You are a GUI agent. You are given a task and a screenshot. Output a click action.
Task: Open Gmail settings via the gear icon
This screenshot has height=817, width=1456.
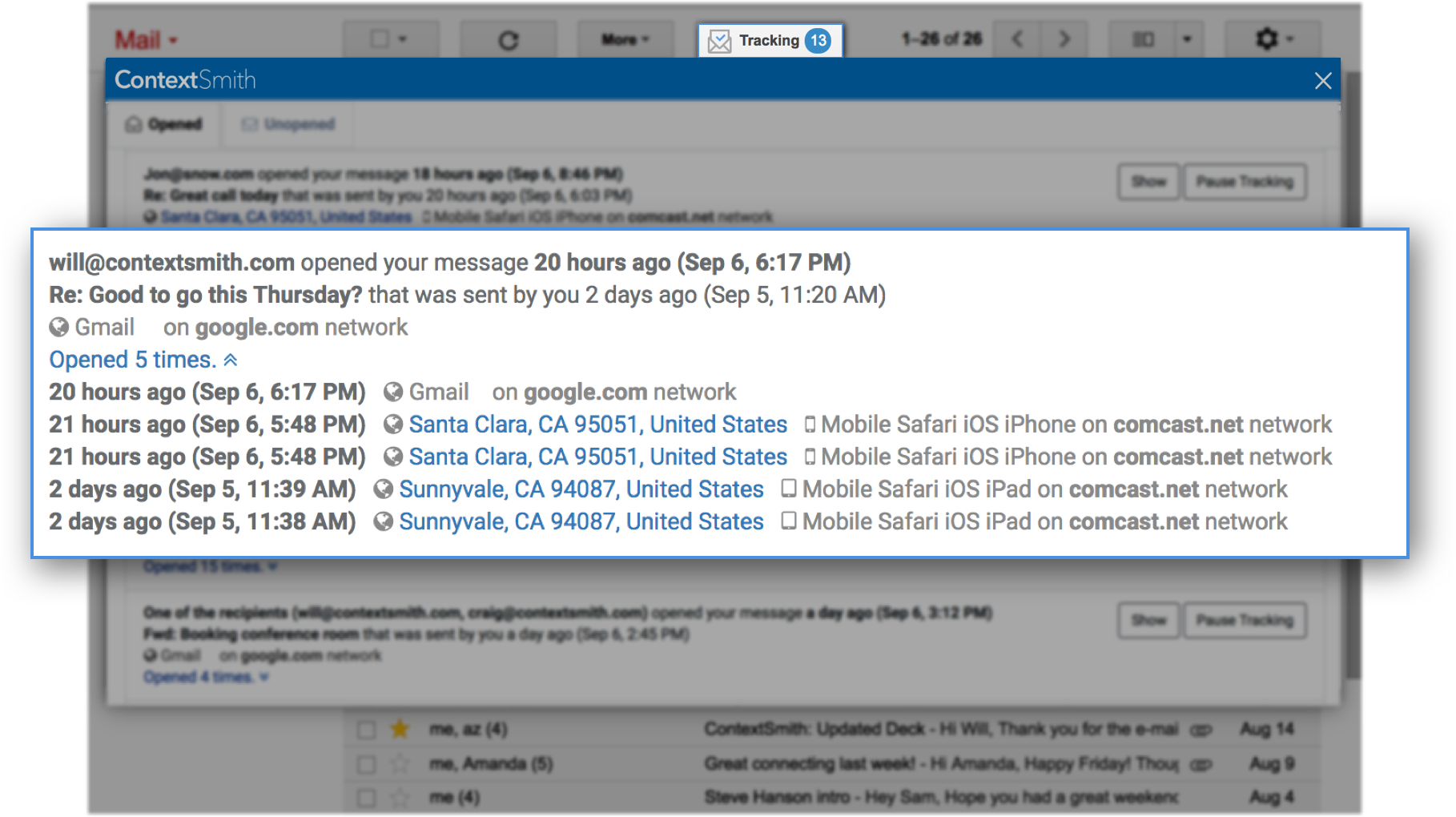[x=1266, y=38]
